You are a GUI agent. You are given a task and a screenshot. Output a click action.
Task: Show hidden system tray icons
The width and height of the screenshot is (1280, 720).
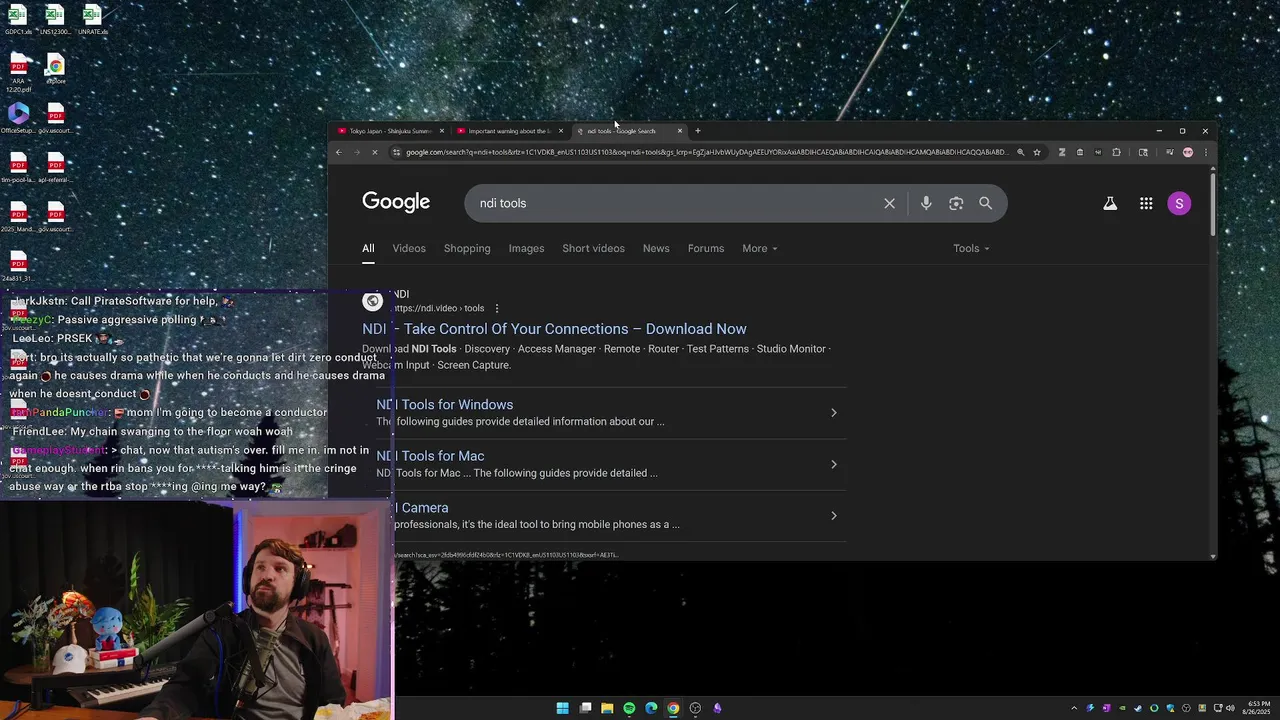[x=1075, y=708]
